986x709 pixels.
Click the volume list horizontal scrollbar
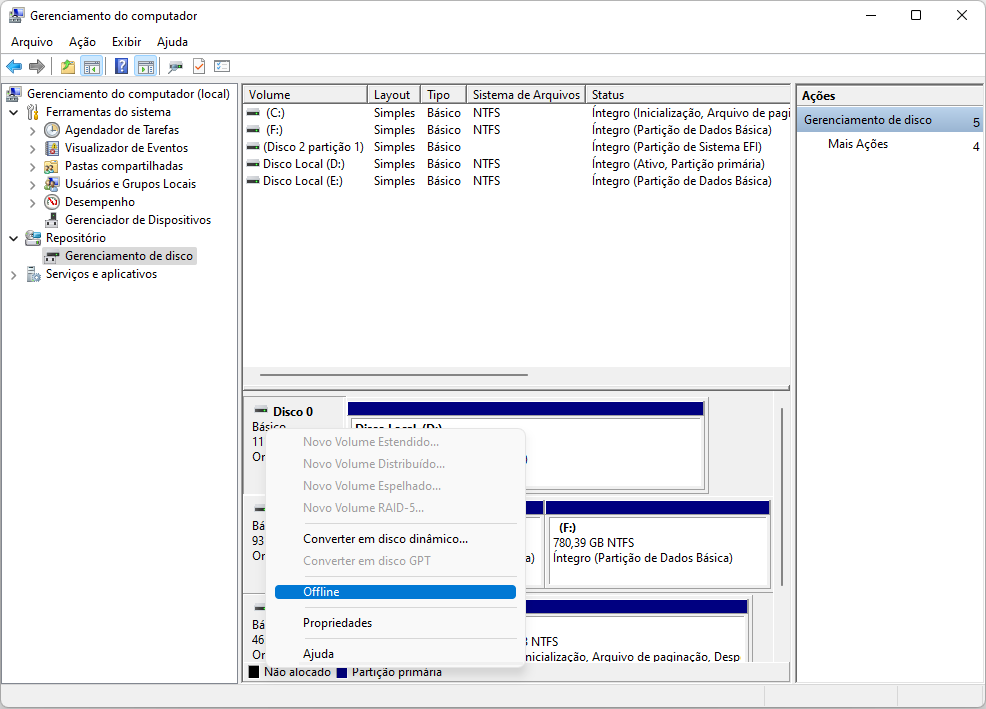(x=394, y=375)
